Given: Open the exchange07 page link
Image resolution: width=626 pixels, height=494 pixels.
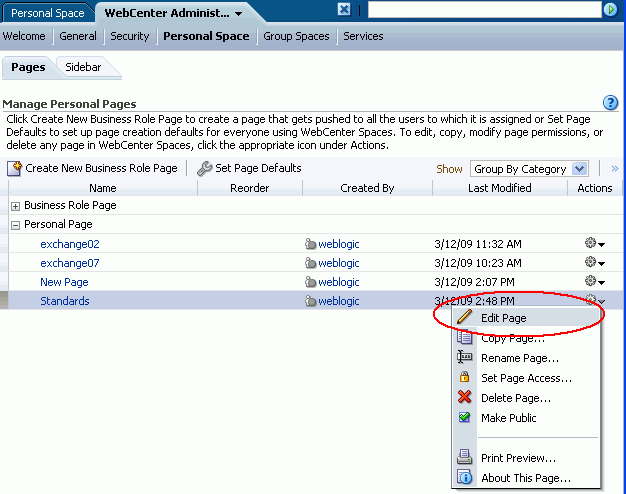Looking at the screenshot, I should (x=70, y=263).
